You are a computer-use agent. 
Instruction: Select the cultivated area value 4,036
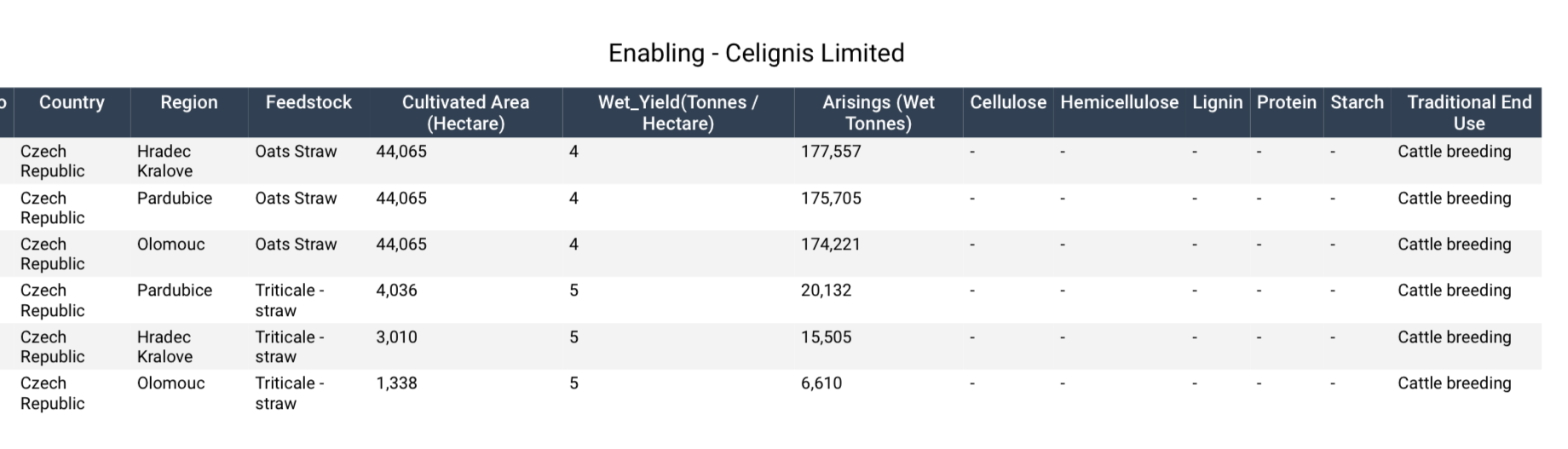pyautogui.click(x=396, y=291)
